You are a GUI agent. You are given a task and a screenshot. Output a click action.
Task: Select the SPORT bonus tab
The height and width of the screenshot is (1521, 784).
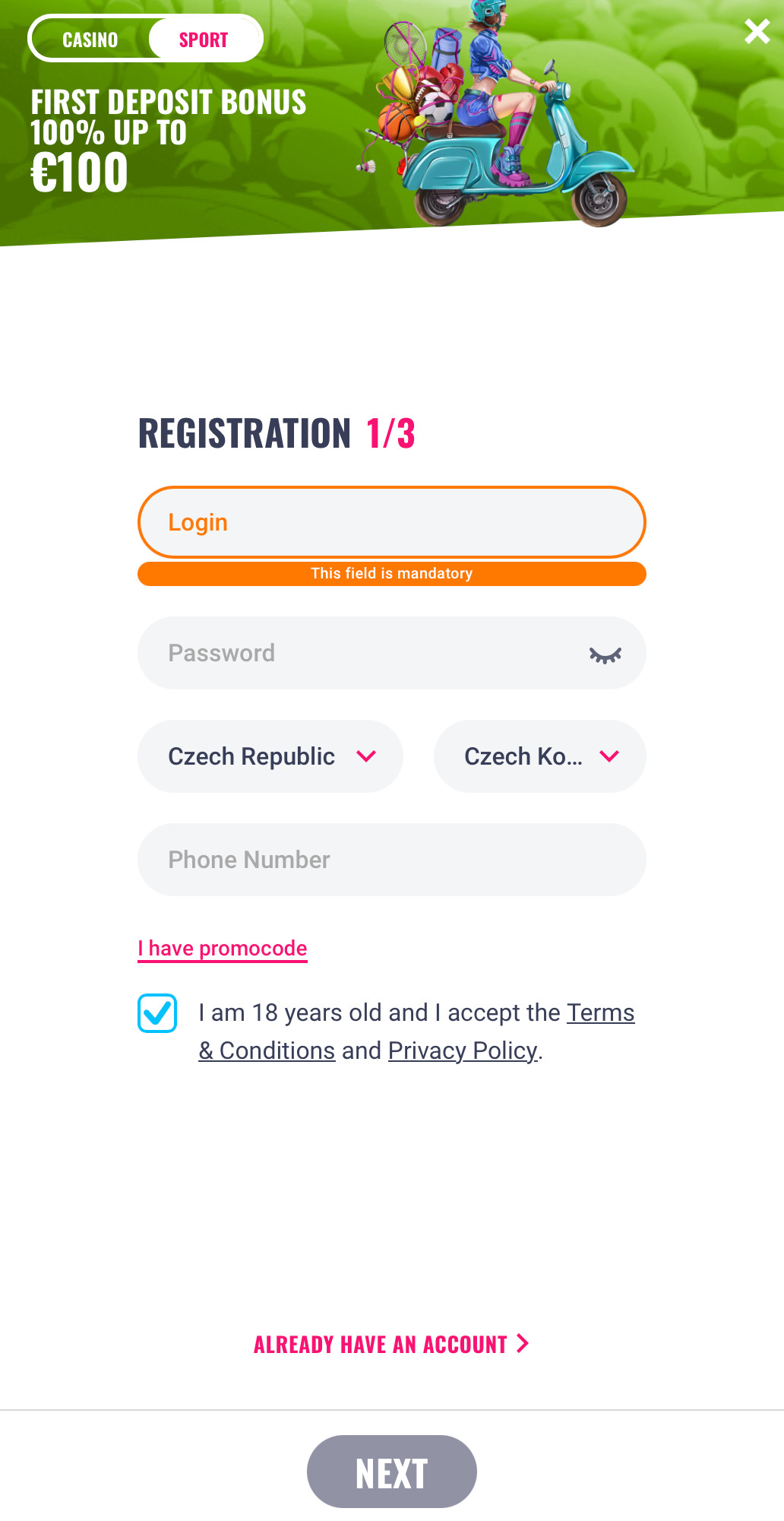pos(204,40)
